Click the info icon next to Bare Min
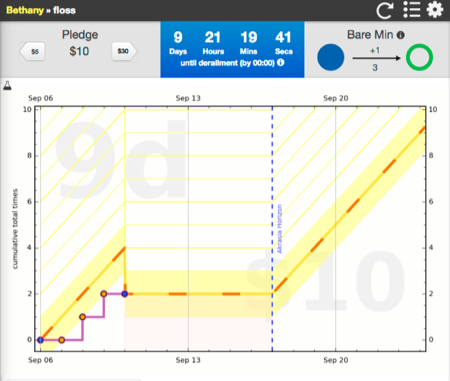The height and width of the screenshot is (381, 450). pos(401,35)
